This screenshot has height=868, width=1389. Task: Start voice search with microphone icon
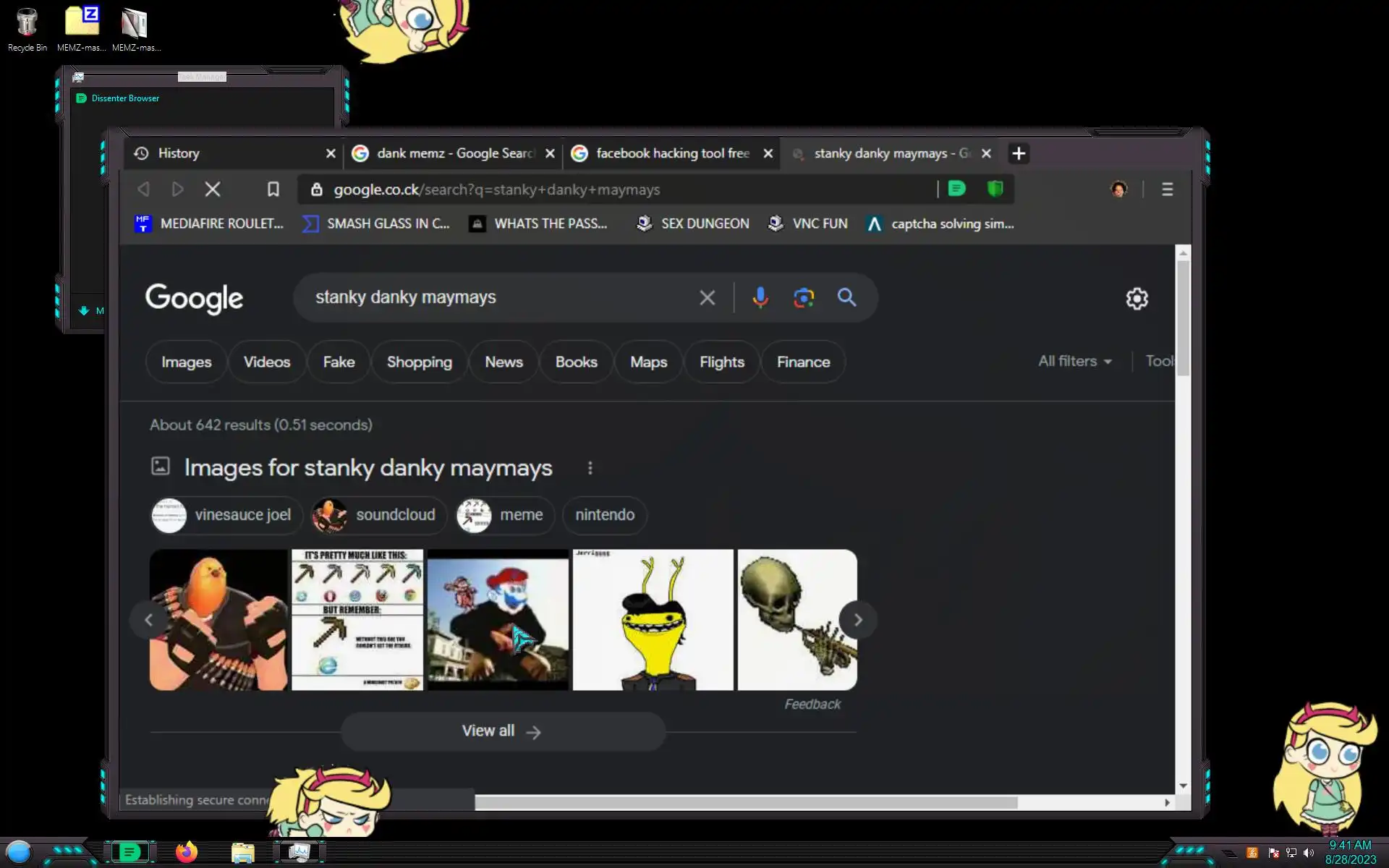(x=760, y=297)
